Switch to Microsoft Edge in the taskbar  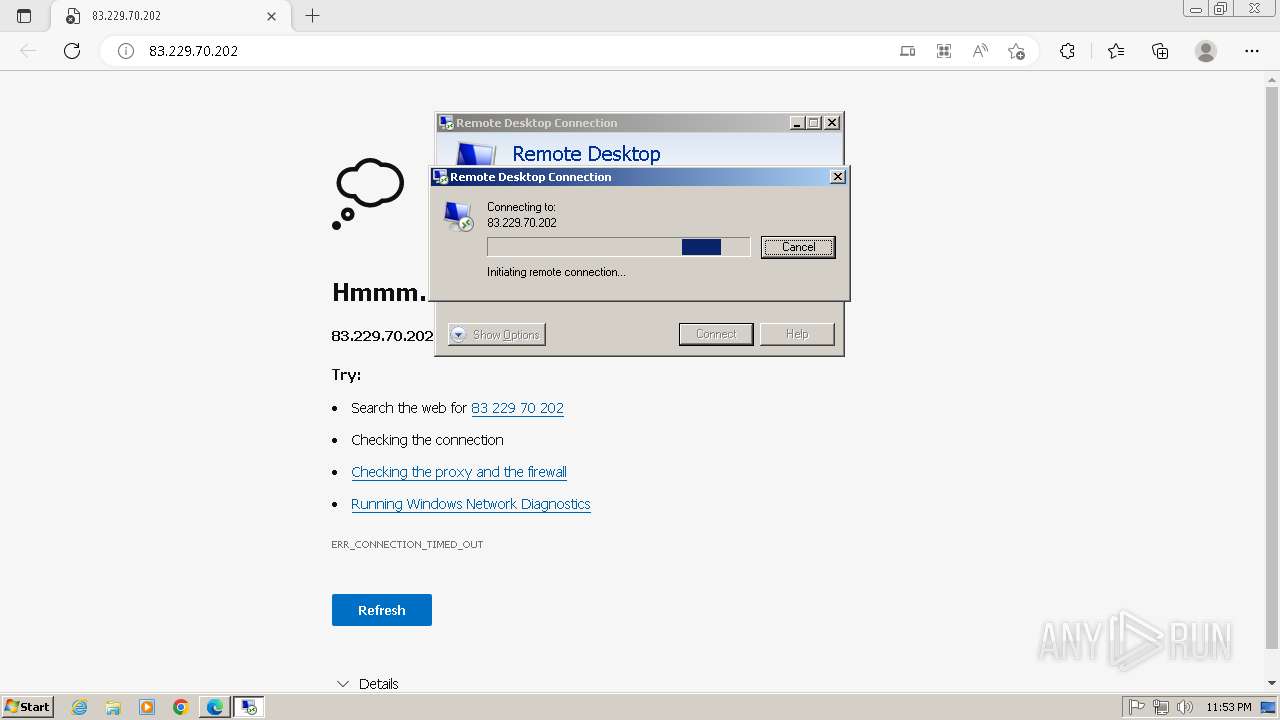215,707
